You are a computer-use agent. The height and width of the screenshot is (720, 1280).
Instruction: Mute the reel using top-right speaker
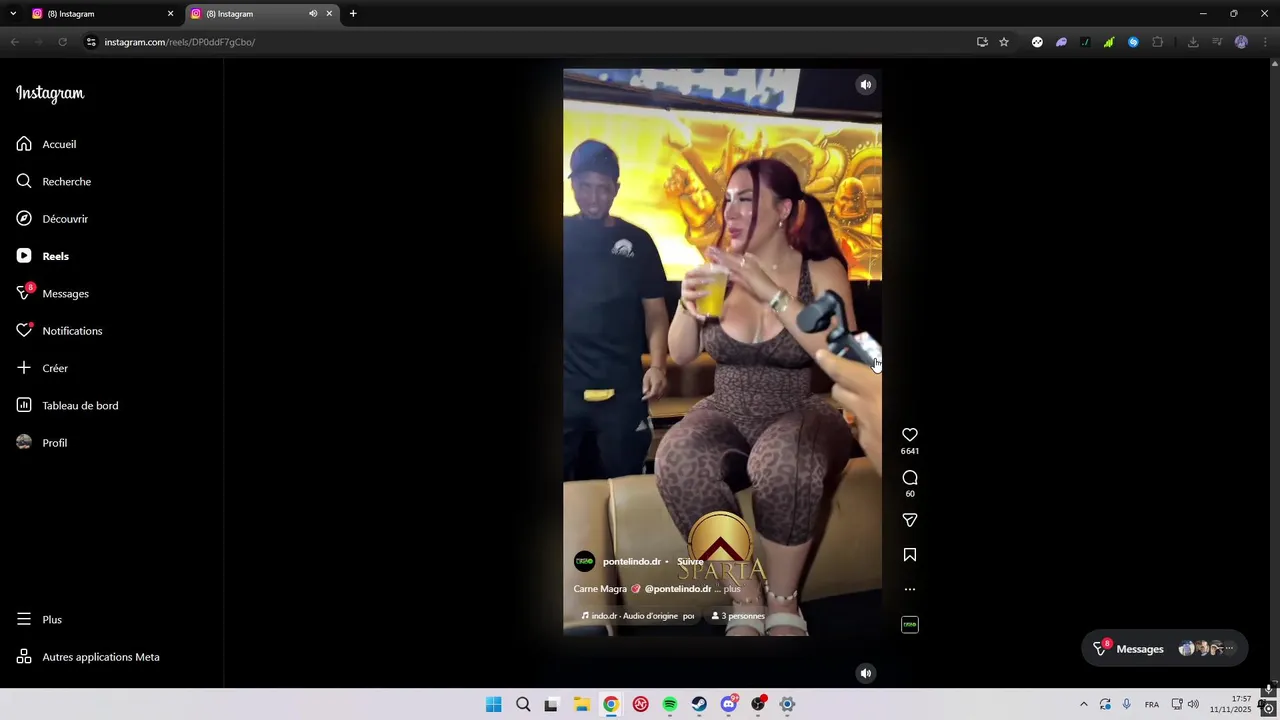tap(866, 85)
